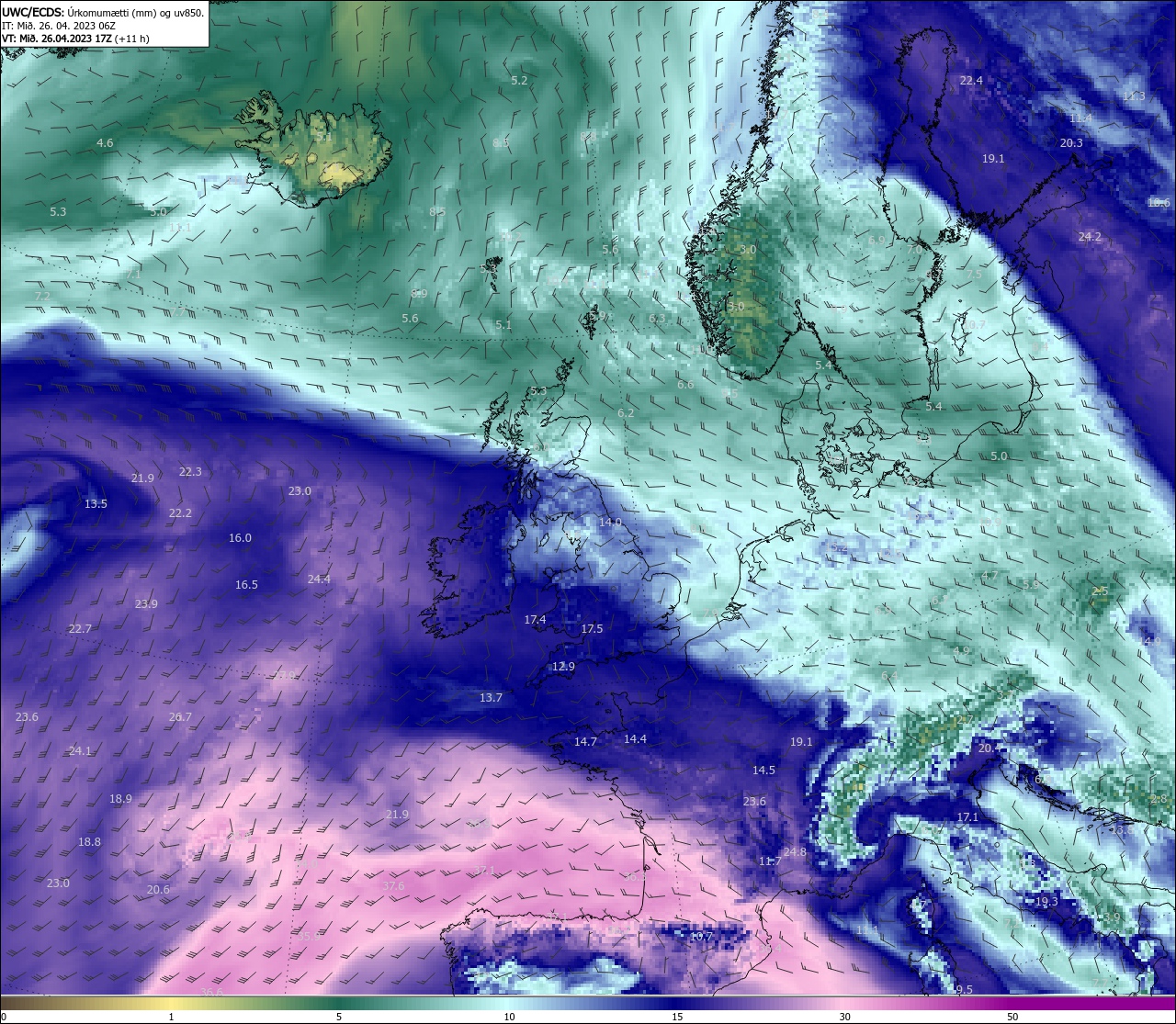Click the 22.2 value over the Atlantic
Viewport: 1176px width, 1024px height.
180,513
